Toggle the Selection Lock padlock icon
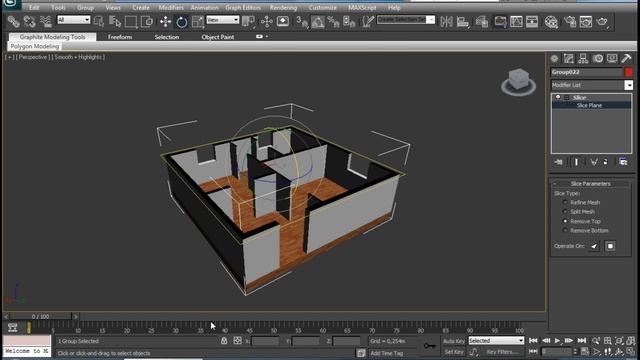The height and width of the screenshot is (360, 640). point(224,340)
